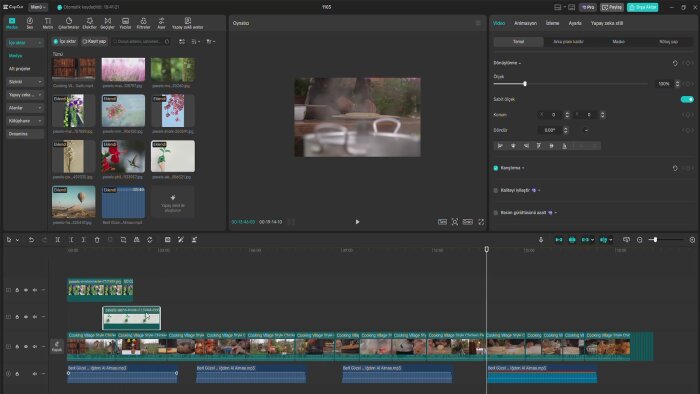Screen dimensions: 700x394
Task: Click the undo arrow in timeline toolbar
Action: click(31, 240)
